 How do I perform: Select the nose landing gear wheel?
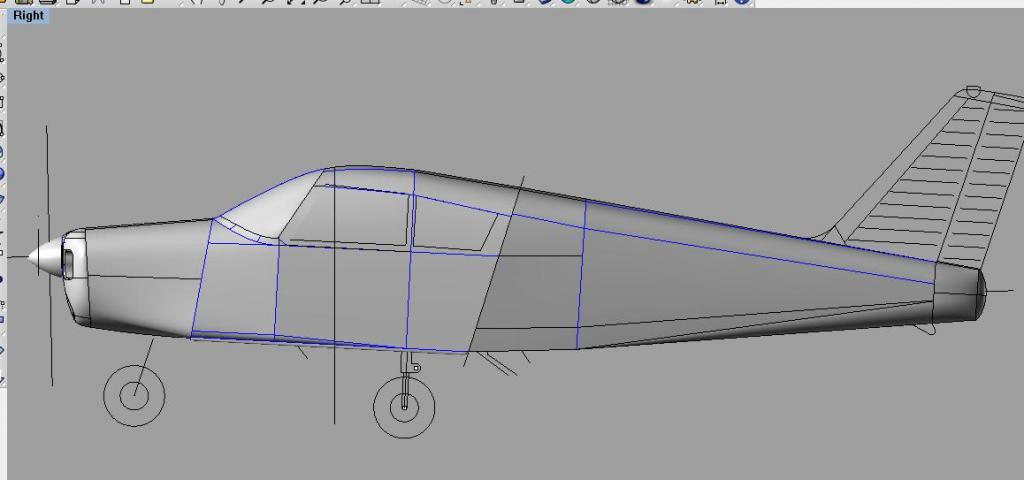coord(134,394)
